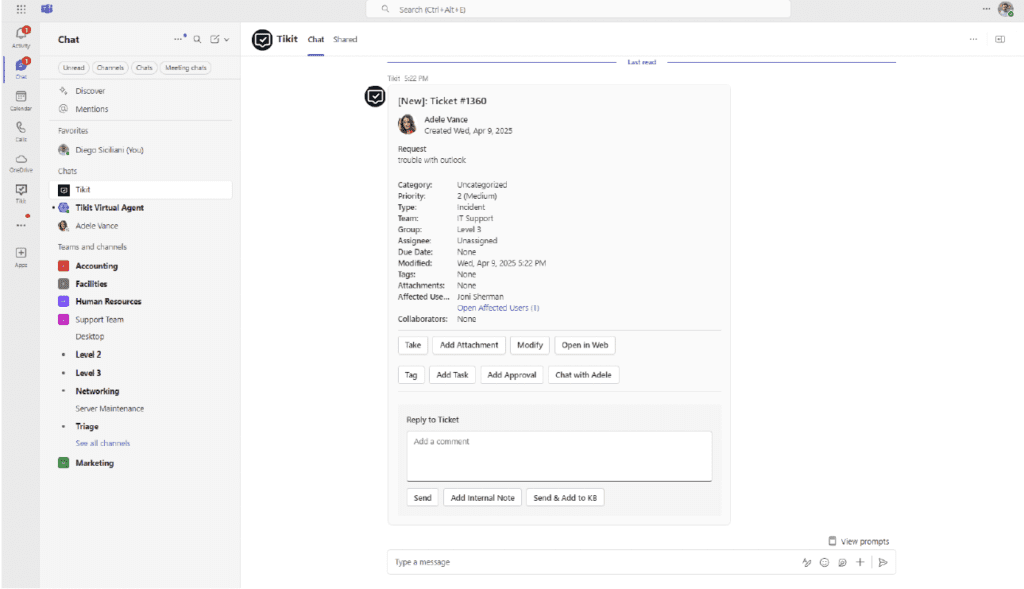Viewport: 1024px width, 589px height.
Task: Filter chats by Unread
Action: tap(74, 68)
